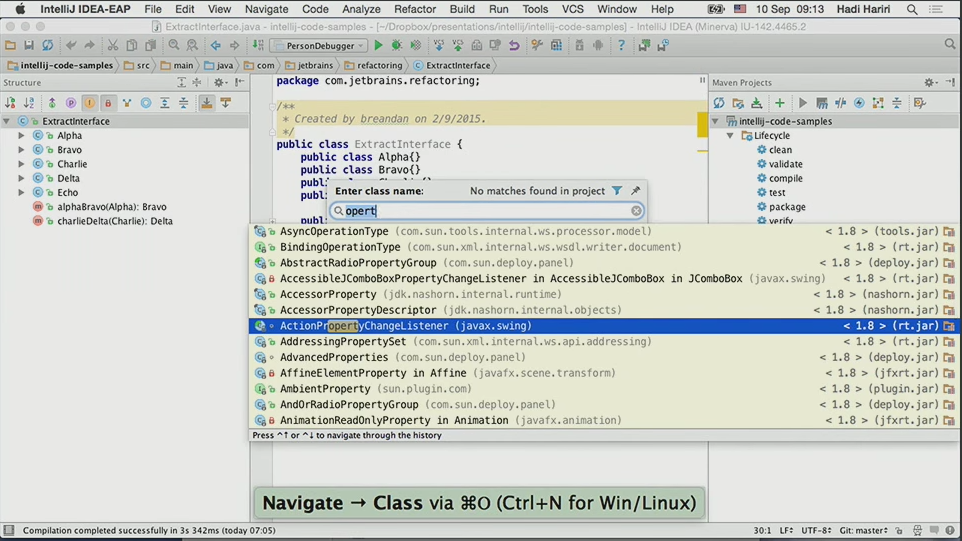The height and width of the screenshot is (541, 962).
Task: Click the Cut scissors icon in the toolbar
Action: 112,45
